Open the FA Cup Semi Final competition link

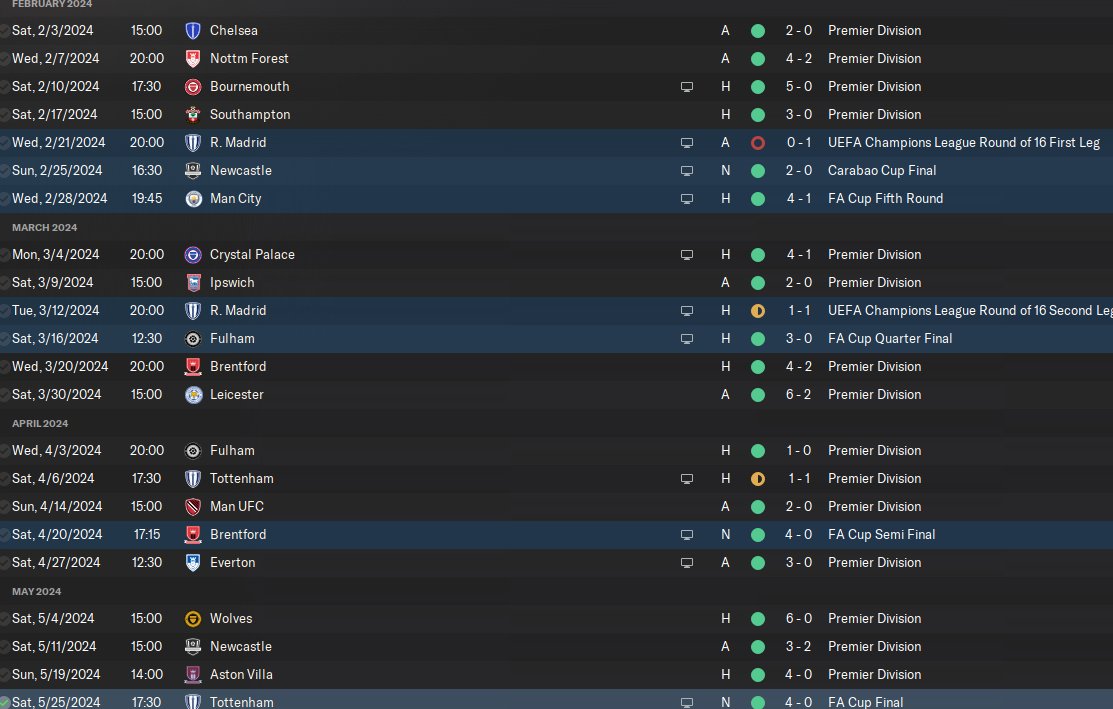(881, 535)
